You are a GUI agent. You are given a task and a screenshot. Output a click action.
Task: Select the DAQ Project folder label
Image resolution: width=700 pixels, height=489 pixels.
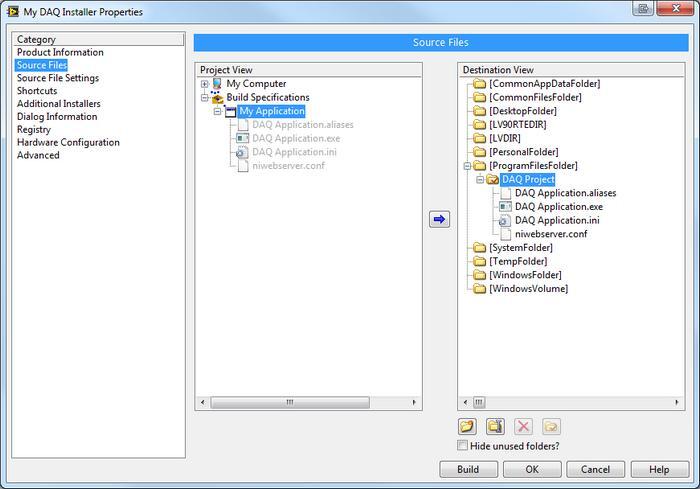(528, 180)
